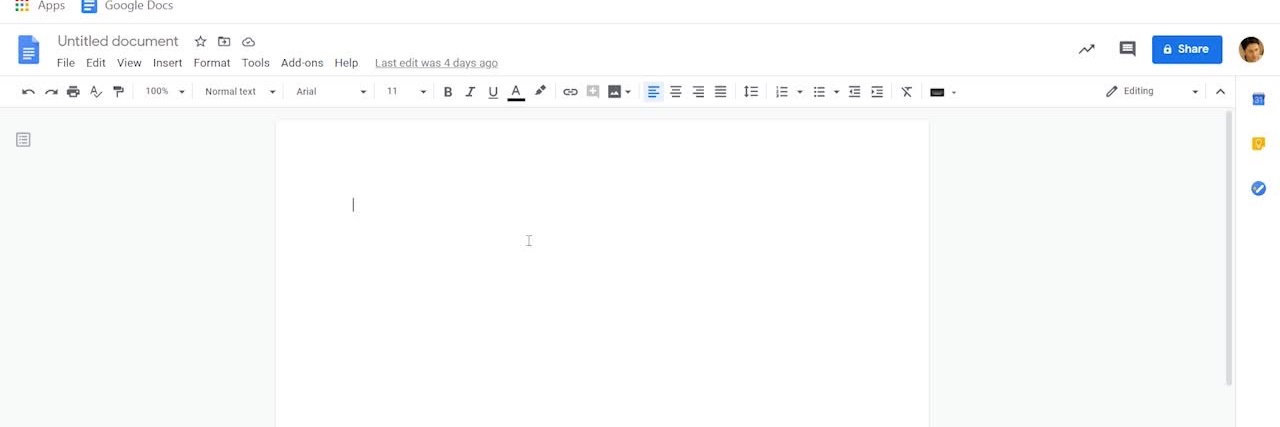Open the activity dashboard trend icon
1280x427 pixels.
(x=1086, y=49)
